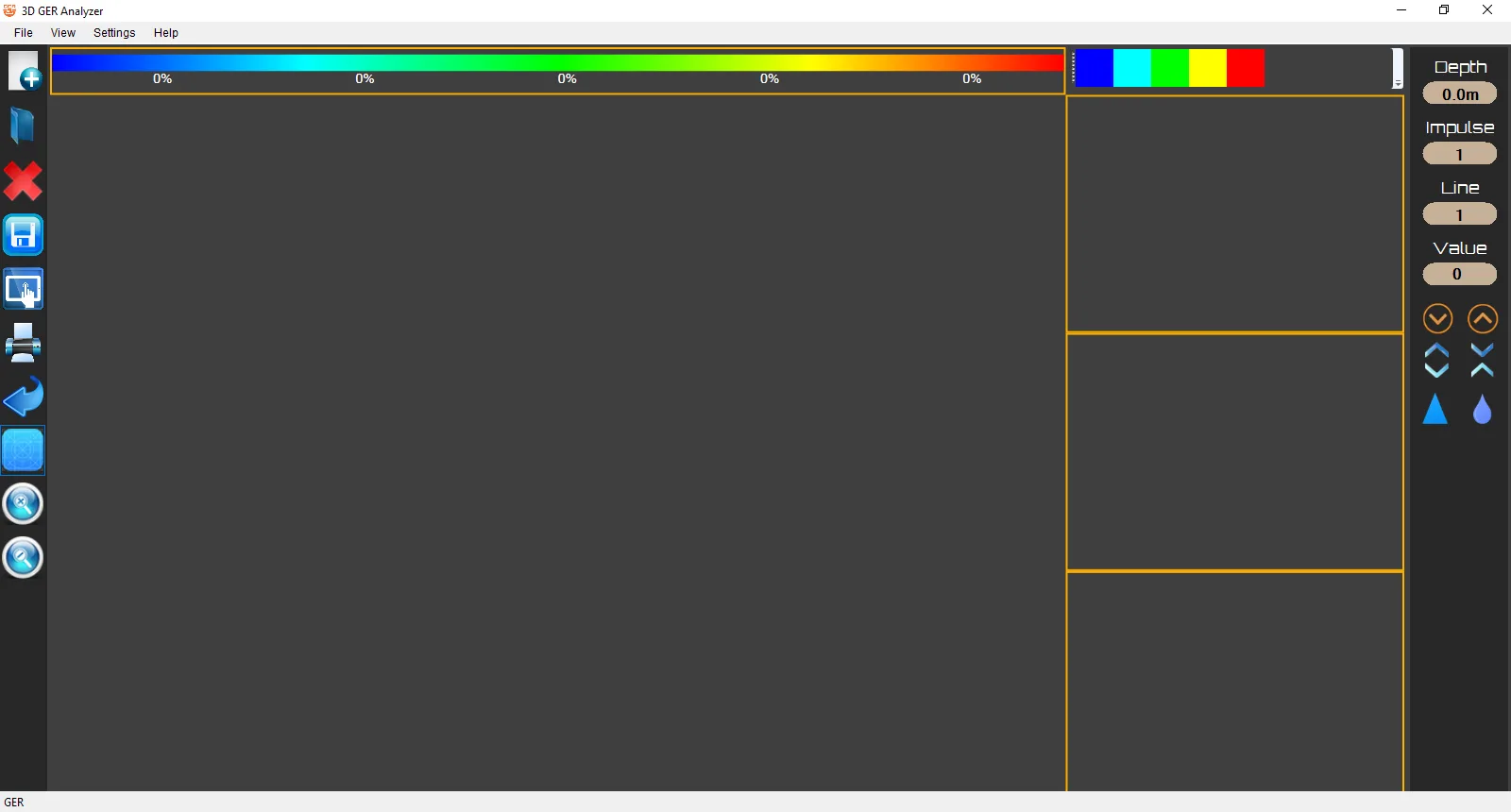Viewport: 1511px width, 812px height.
Task: Open the File menu
Action: pyautogui.click(x=24, y=33)
